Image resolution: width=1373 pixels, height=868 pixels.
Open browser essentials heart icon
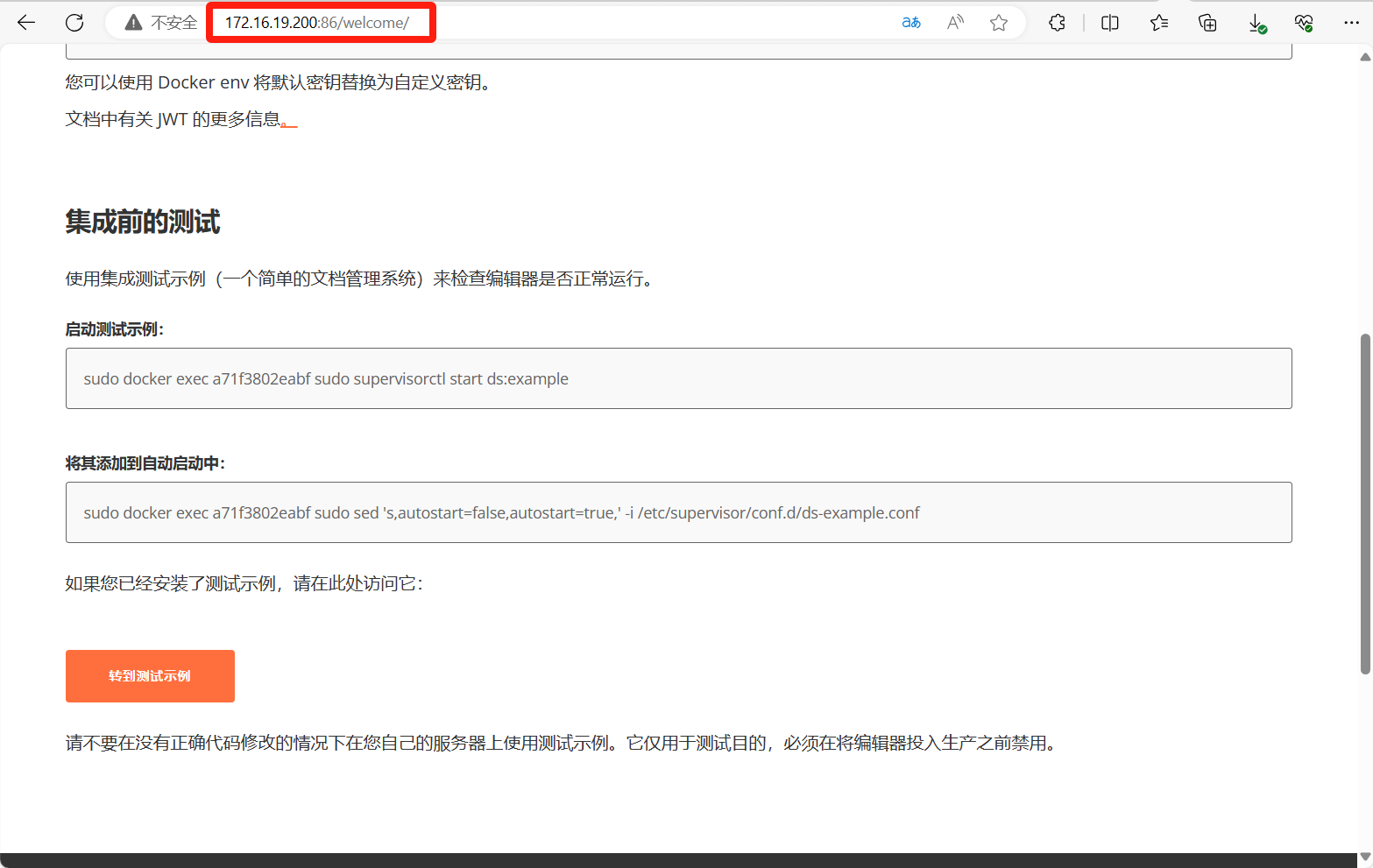click(1304, 23)
